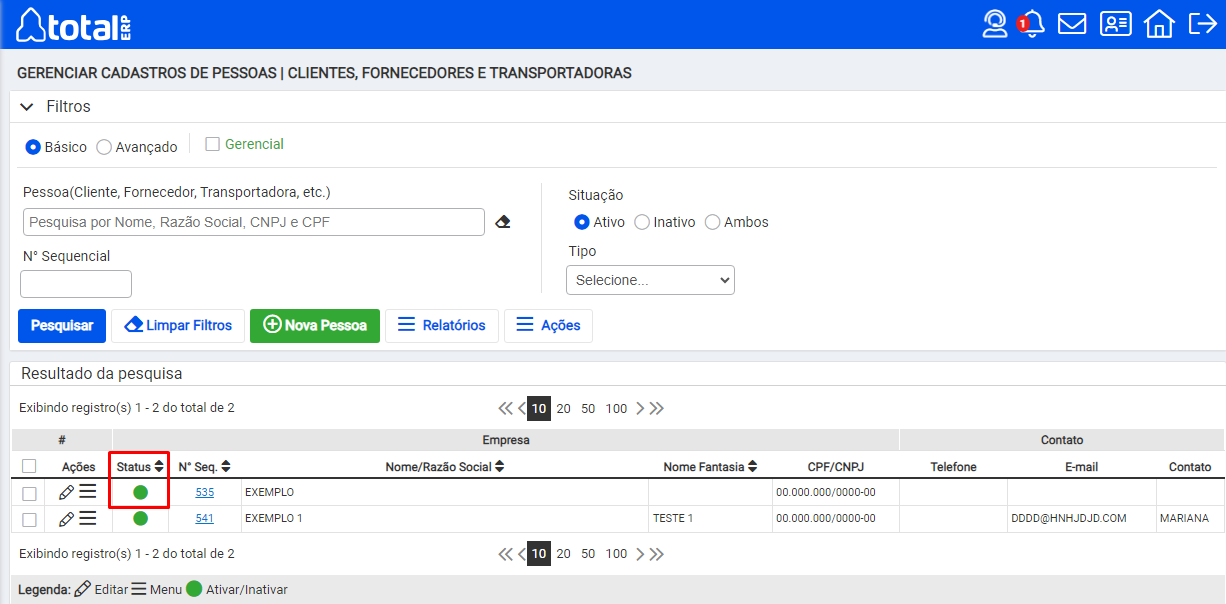Check the select-all checkbox in the table header

29,466
